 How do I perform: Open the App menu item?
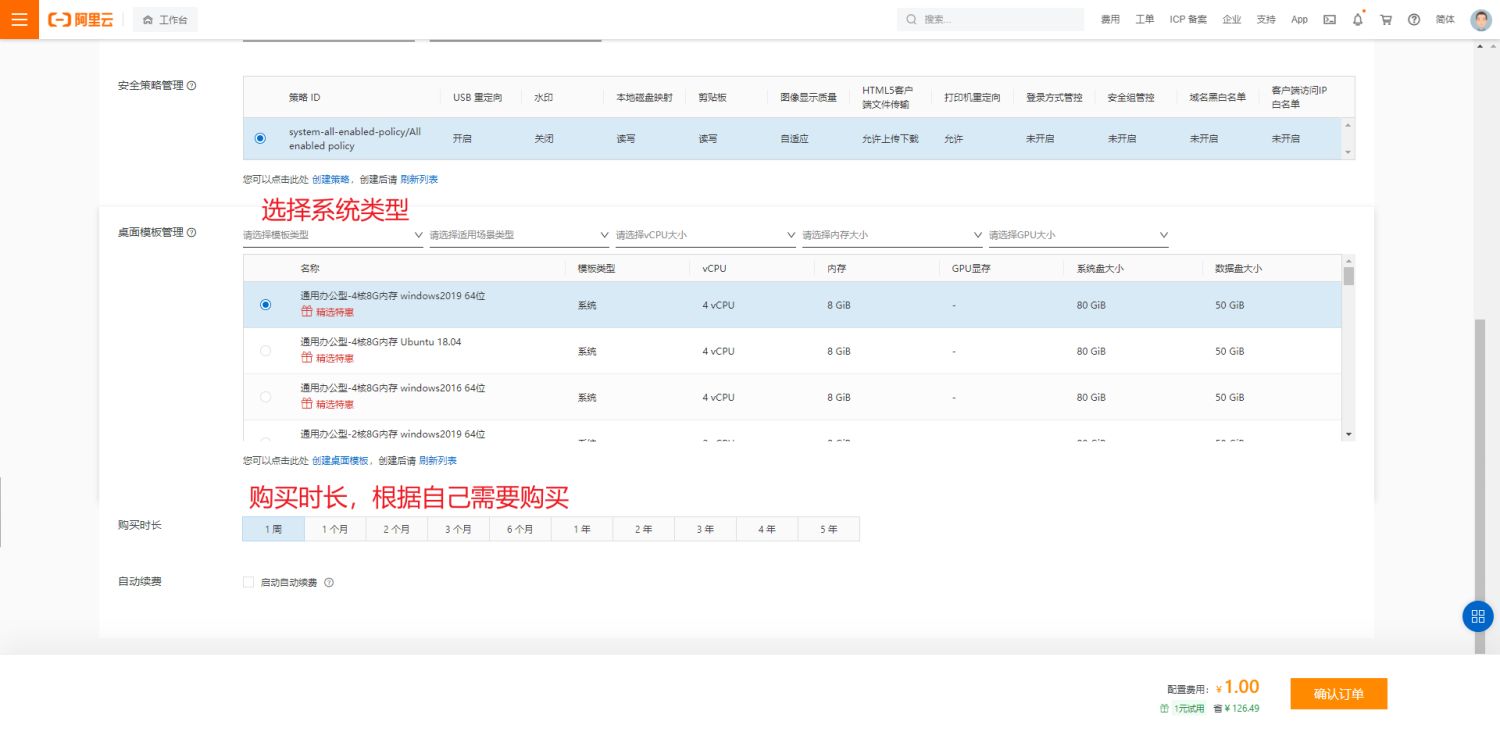(x=1299, y=19)
